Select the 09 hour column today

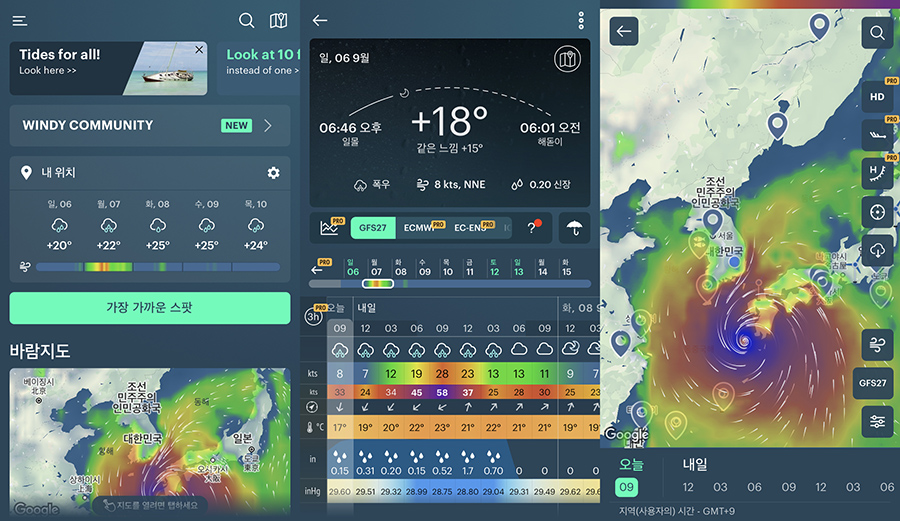pyautogui.click(x=340, y=329)
